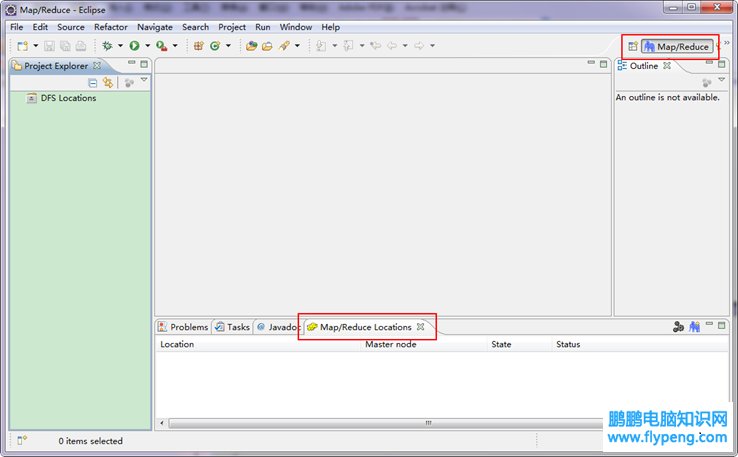
Task: Click the Edit Hadoop location icon
Action: [678, 327]
